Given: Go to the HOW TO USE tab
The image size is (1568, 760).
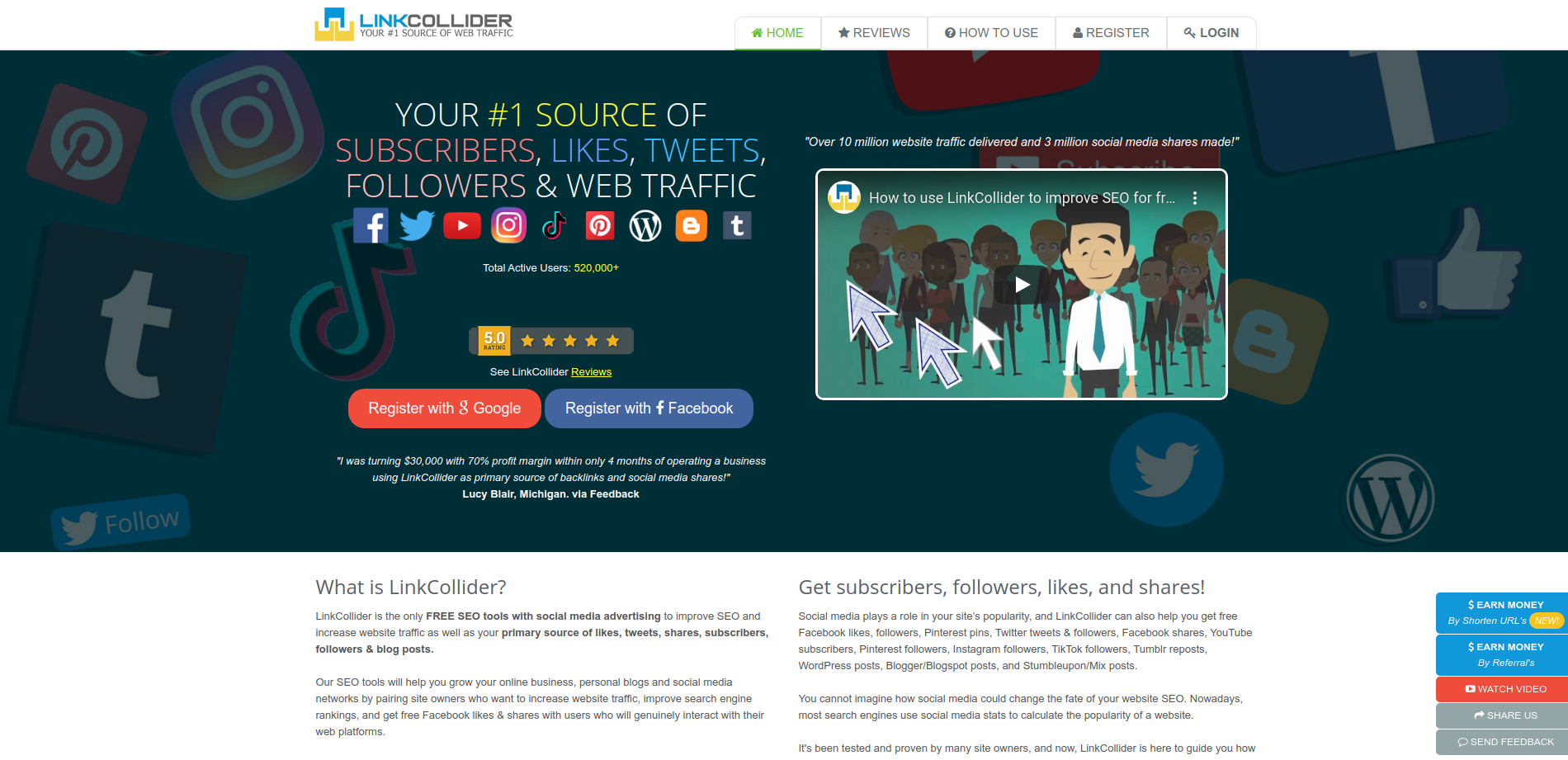Looking at the screenshot, I should pyautogui.click(x=991, y=33).
